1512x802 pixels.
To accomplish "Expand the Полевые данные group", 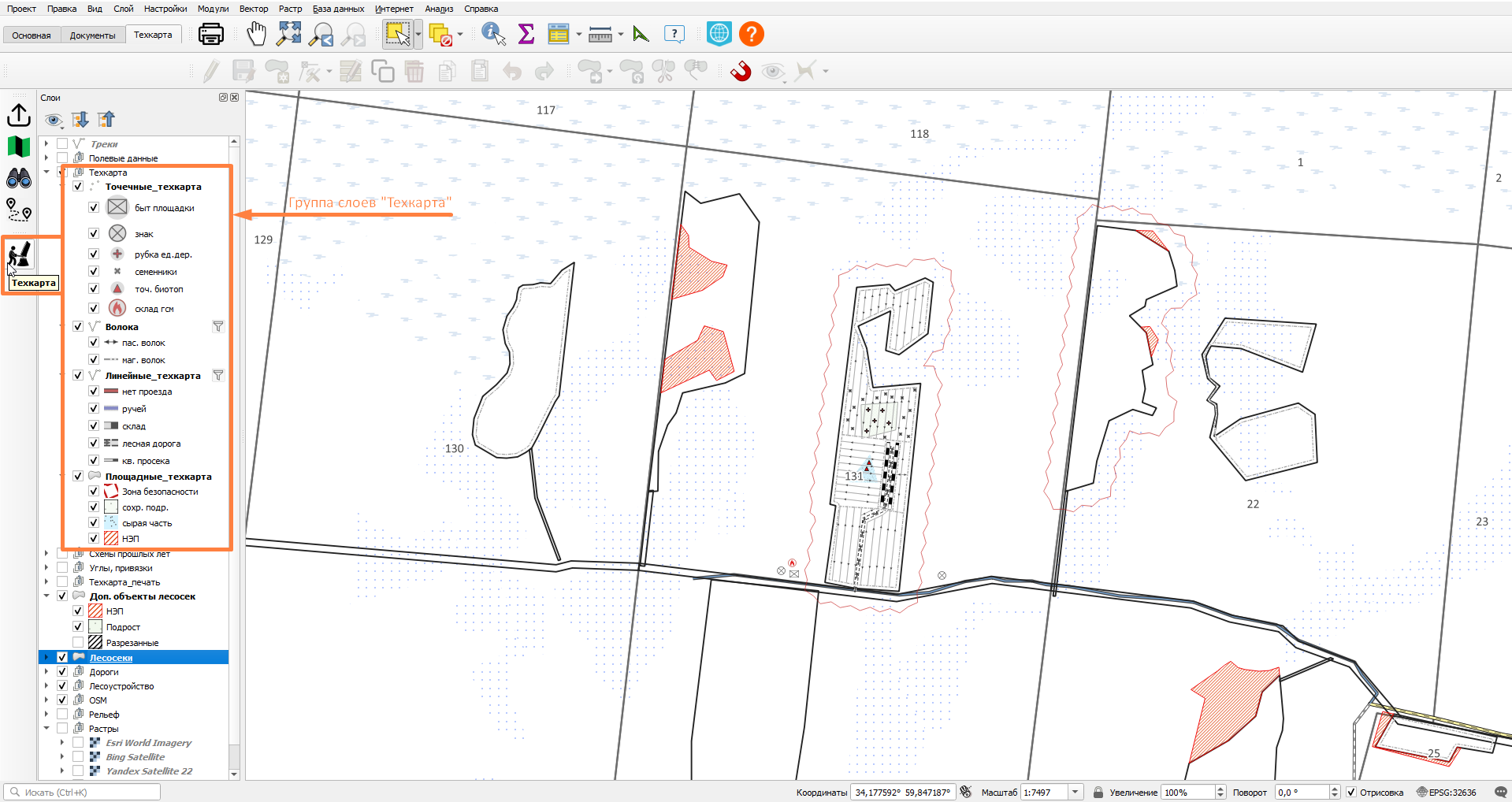I will (x=46, y=158).
